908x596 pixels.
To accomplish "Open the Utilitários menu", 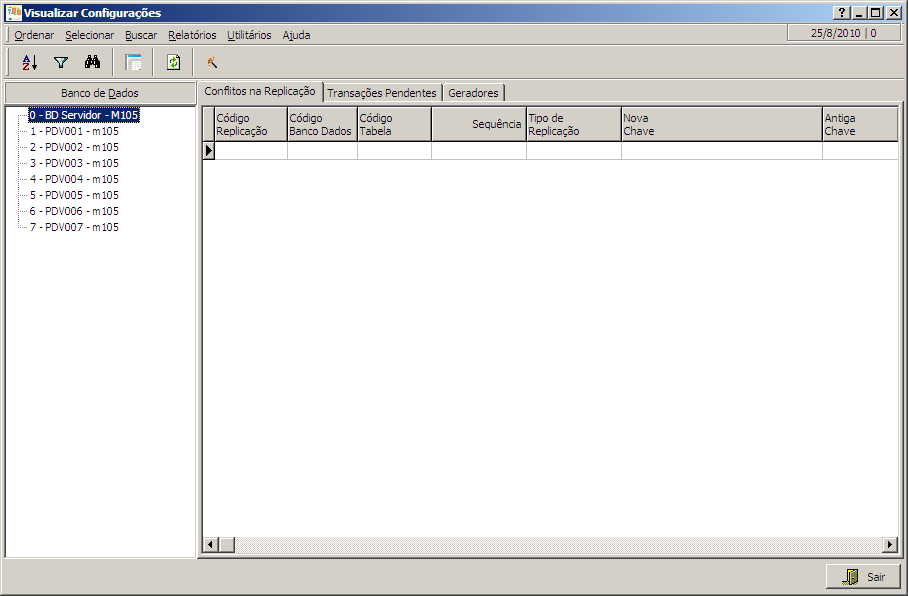I will (249, 35).
